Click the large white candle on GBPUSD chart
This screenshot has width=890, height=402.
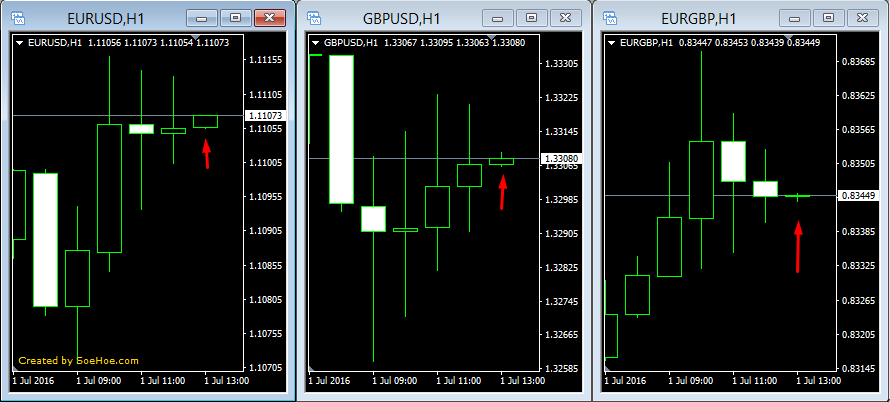341,129
